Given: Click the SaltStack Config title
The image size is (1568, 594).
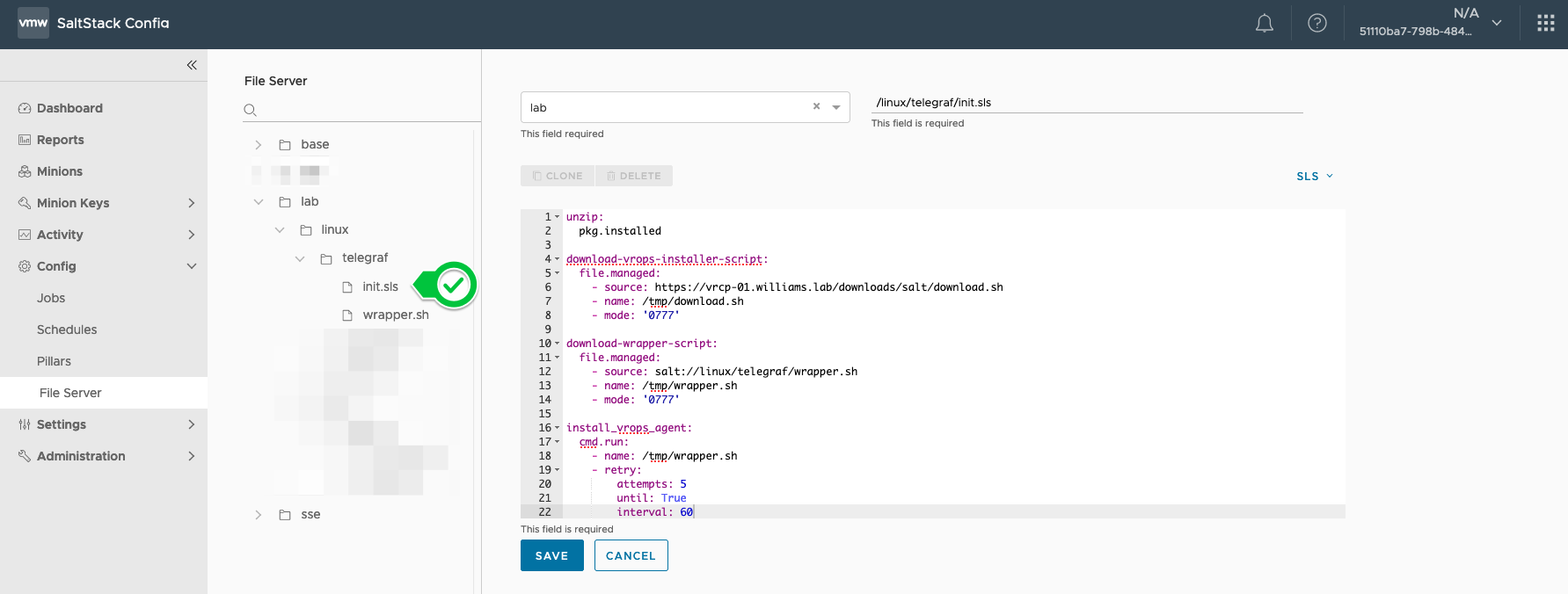Looking at the screenshot, I should point(113,24).
